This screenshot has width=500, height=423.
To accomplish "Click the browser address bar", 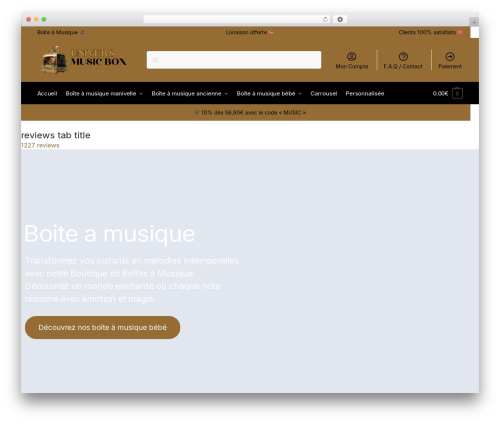I will tap(237, 19).
